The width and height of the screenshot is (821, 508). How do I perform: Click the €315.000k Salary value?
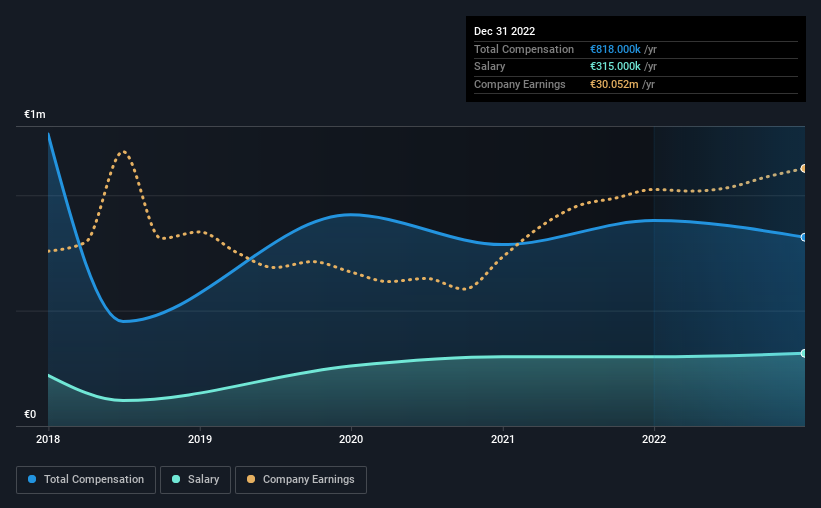615,67
